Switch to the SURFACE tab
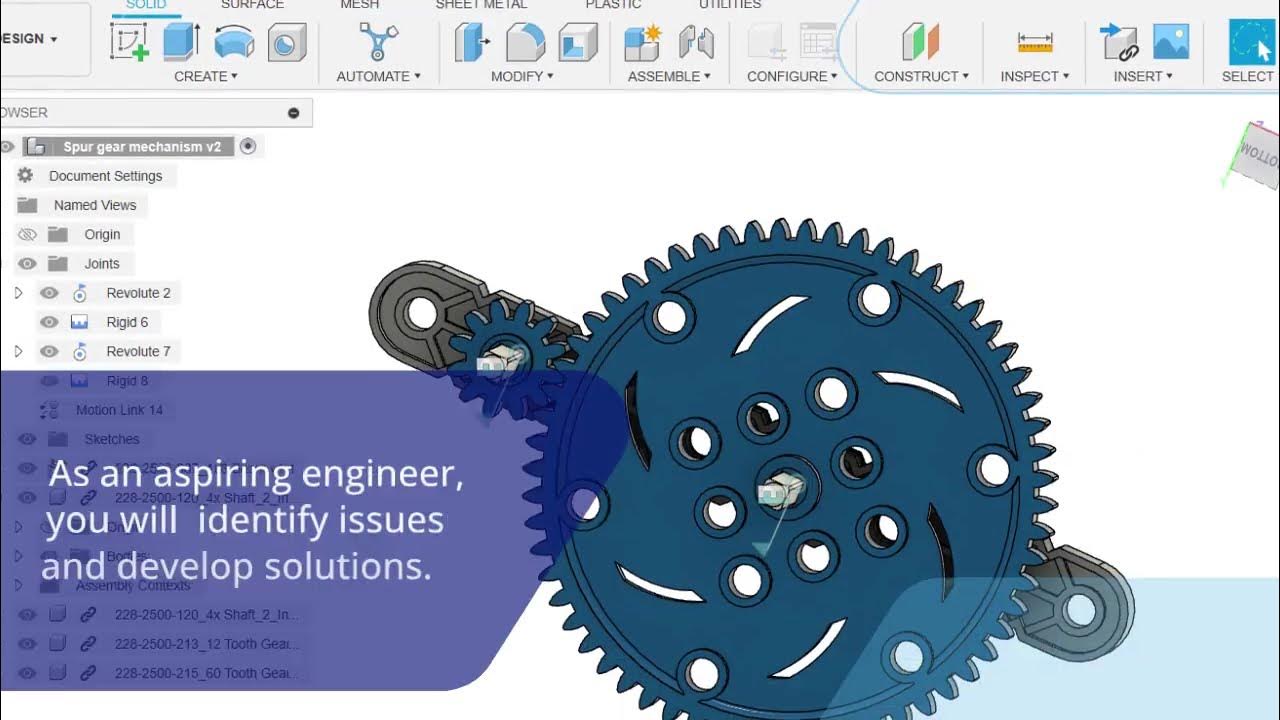Viewport: 1280px width, 720px height. 252,5
